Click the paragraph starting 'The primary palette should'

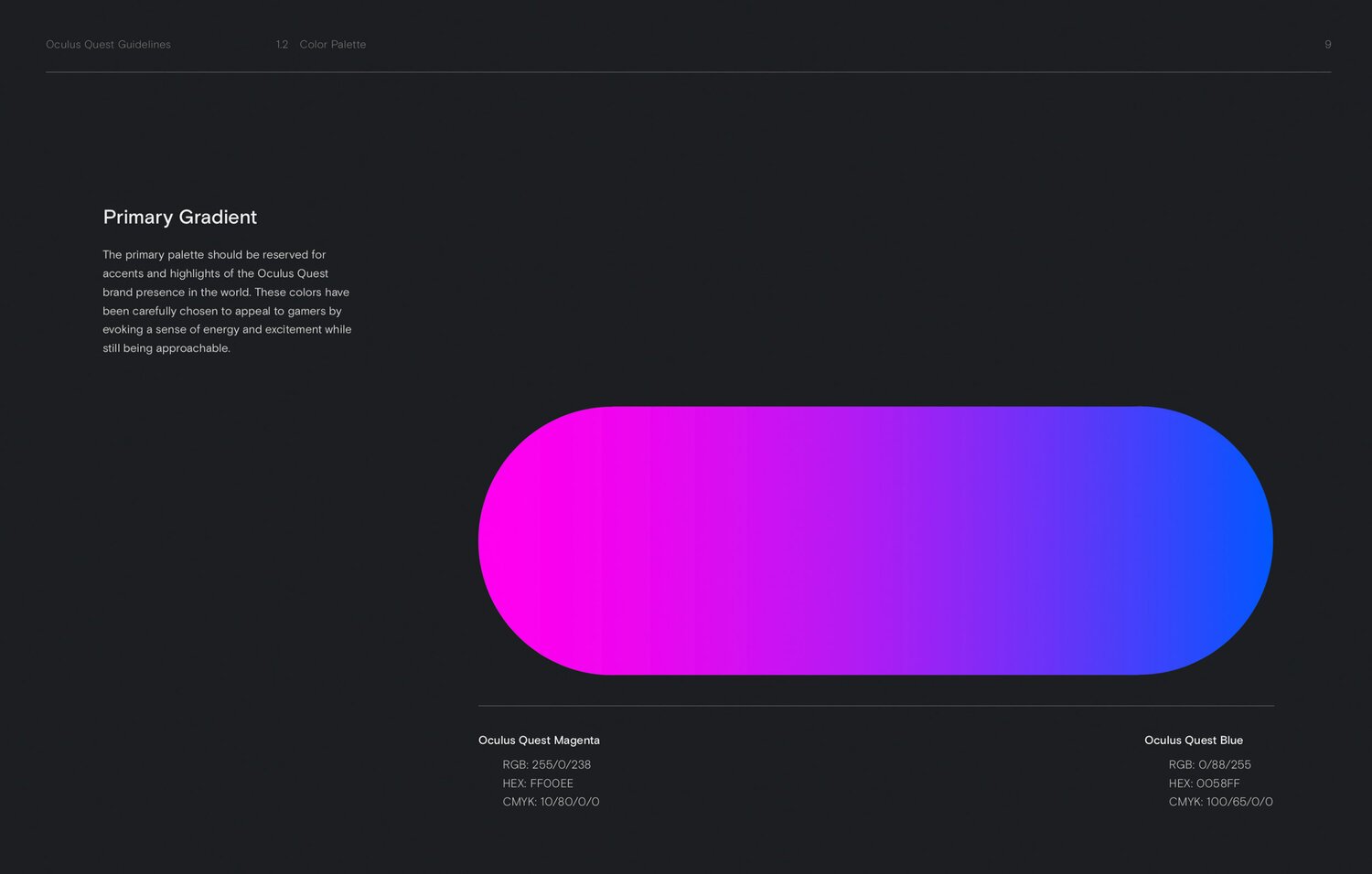[227, 301]
